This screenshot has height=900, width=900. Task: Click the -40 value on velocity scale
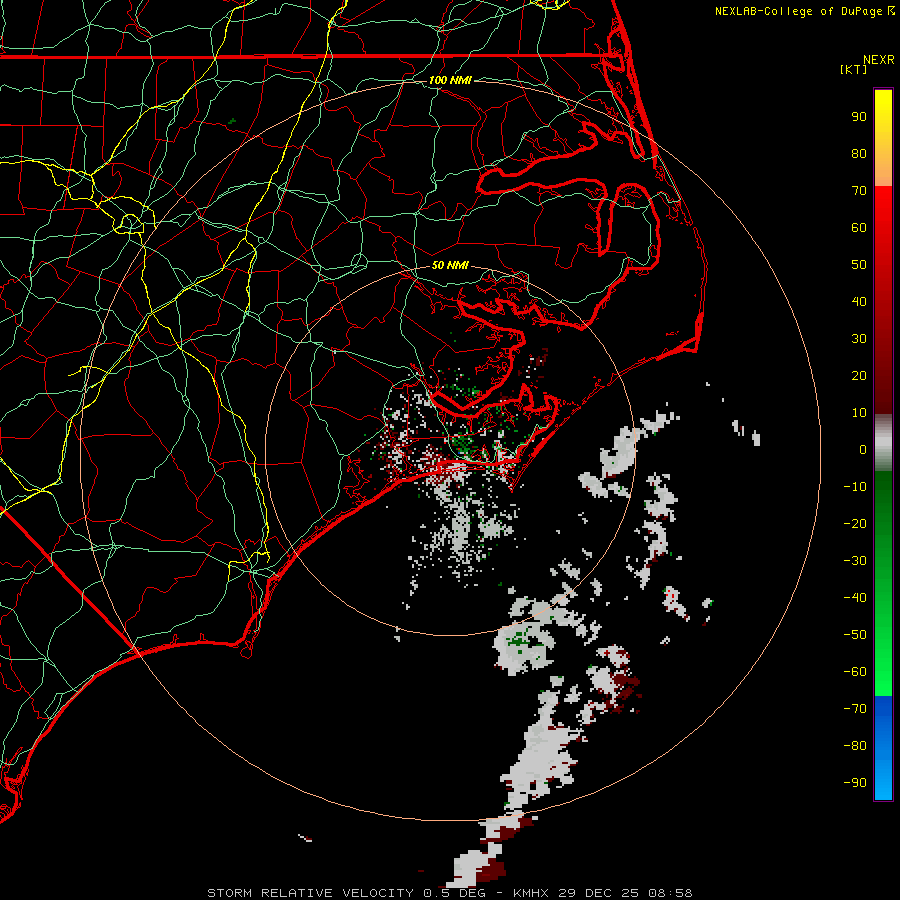pyautogui.click(x=855, y=598)
